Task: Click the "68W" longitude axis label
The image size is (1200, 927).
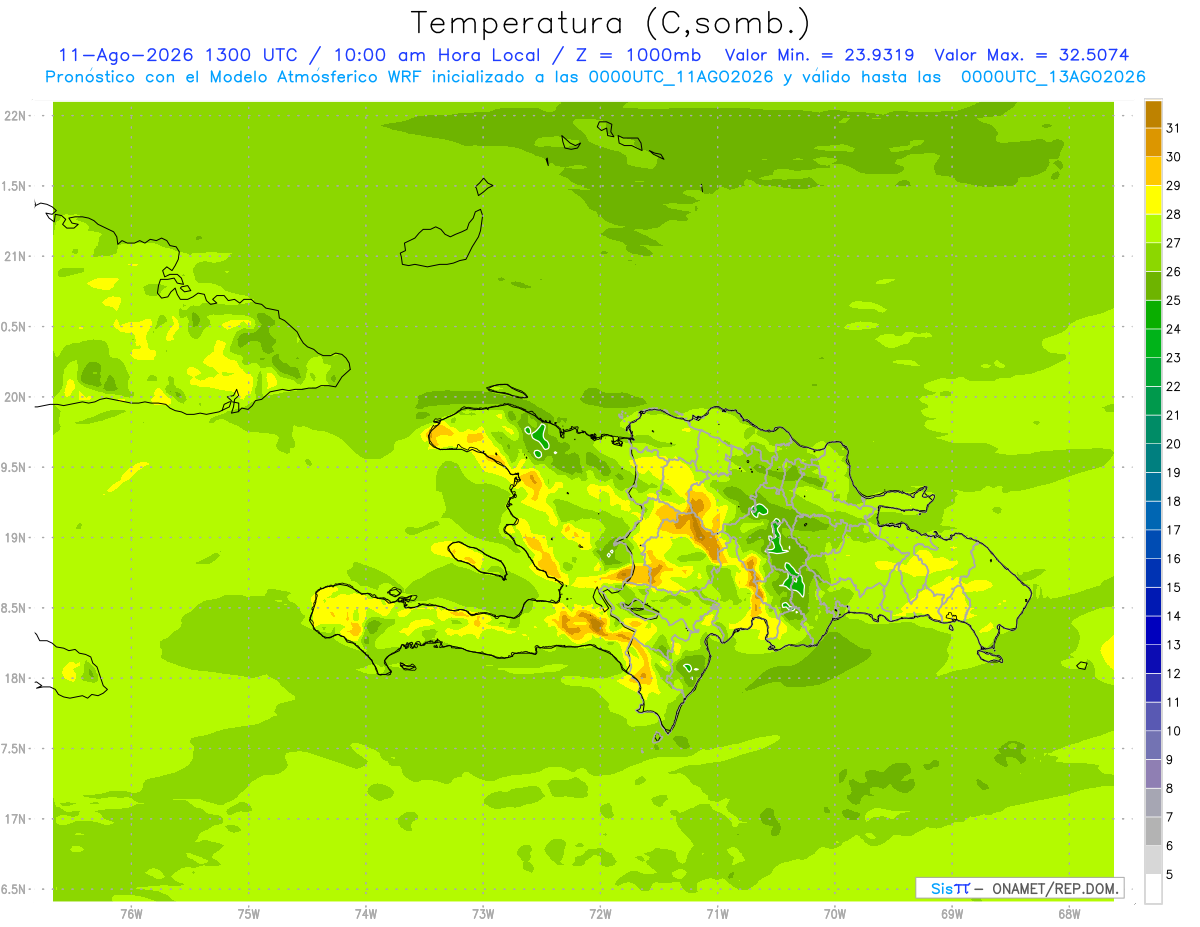Action: 1068,914
